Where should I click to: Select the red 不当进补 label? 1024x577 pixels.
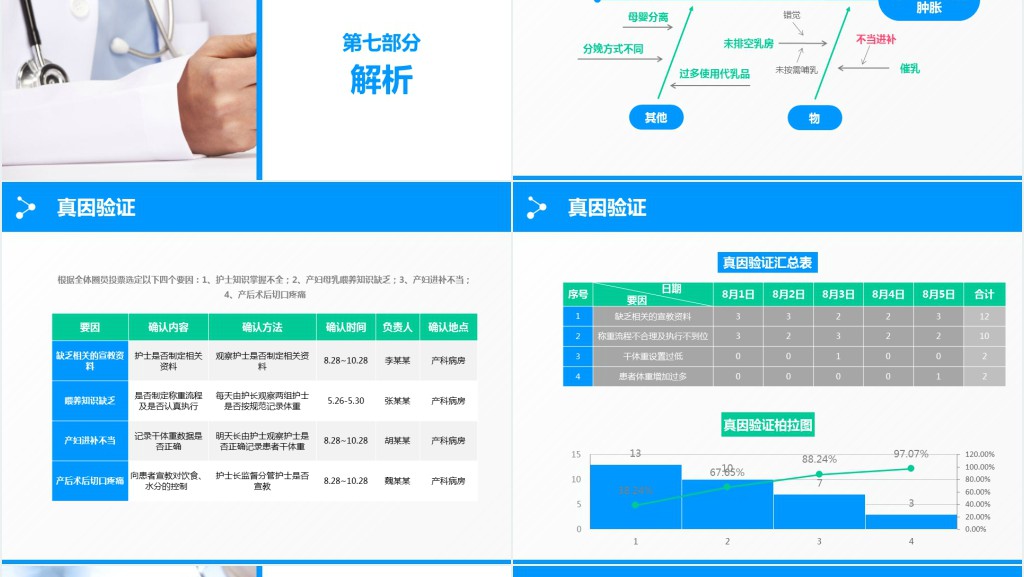[x=876, y=39]
